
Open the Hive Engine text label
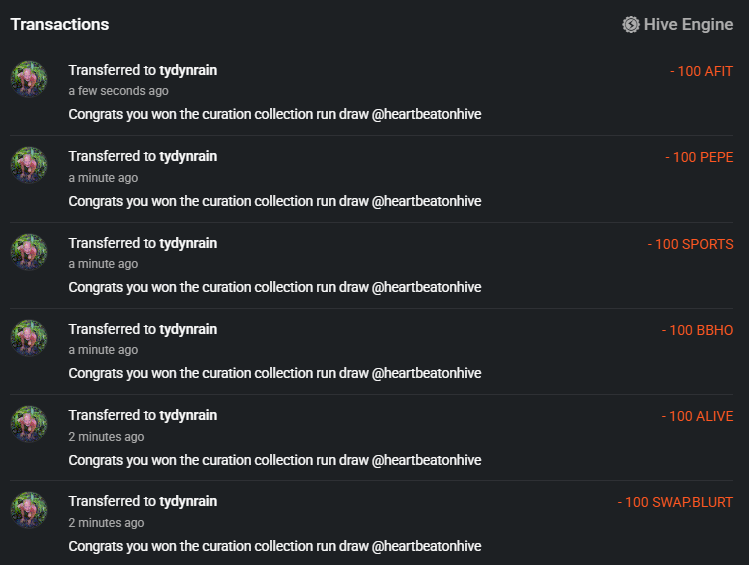pyautogui.click(x=688, y=25)
